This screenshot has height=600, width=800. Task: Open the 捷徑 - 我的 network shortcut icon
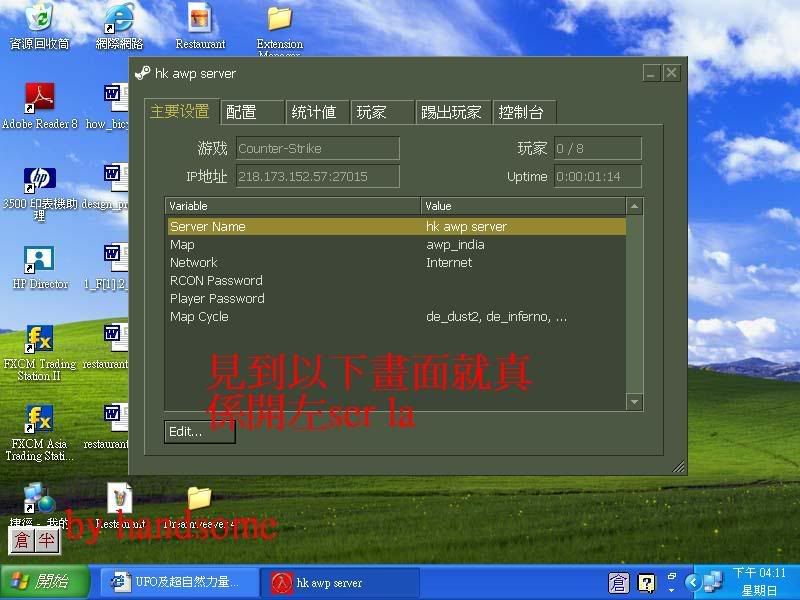pyautogui.click(x=39, y=498)
